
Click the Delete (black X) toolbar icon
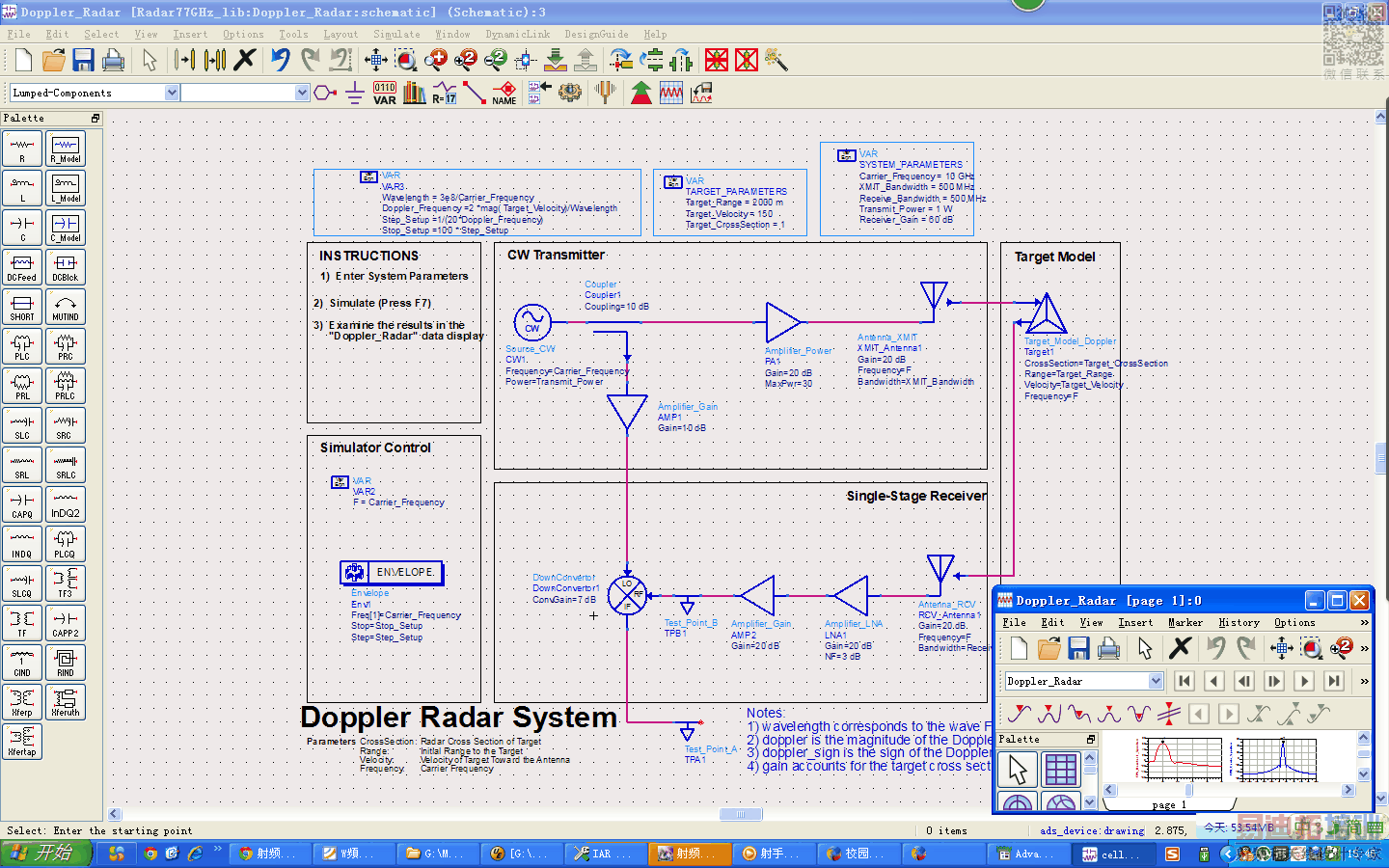[245, 60]
